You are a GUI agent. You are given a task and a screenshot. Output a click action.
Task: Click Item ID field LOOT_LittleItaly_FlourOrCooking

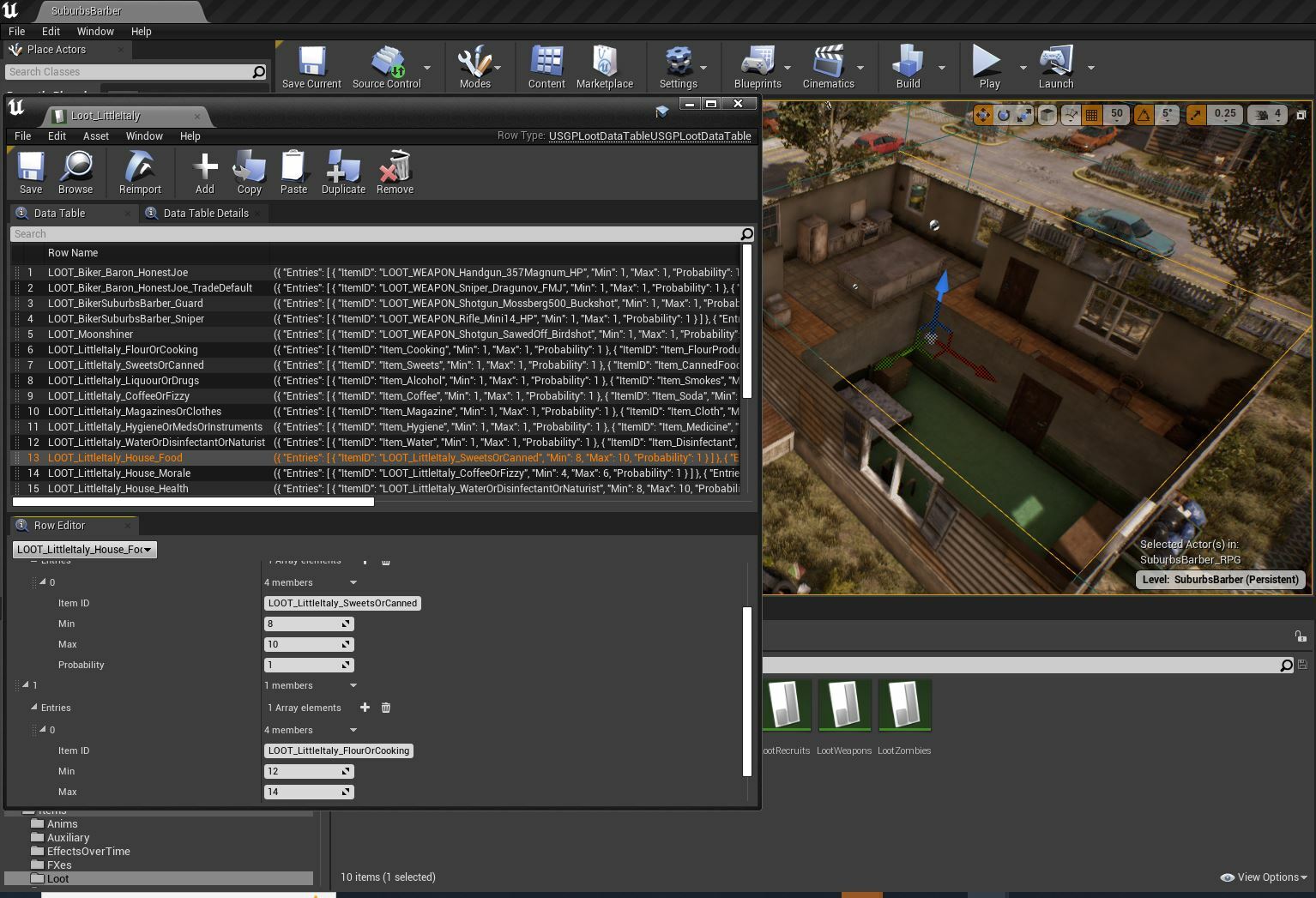tap(339, 750)
